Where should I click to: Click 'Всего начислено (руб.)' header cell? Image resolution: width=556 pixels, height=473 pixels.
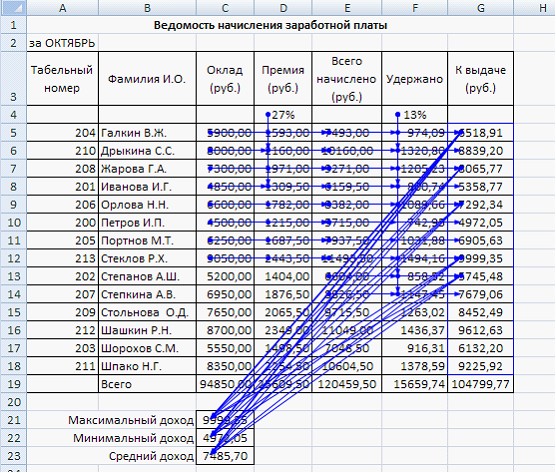click(347, 79)
